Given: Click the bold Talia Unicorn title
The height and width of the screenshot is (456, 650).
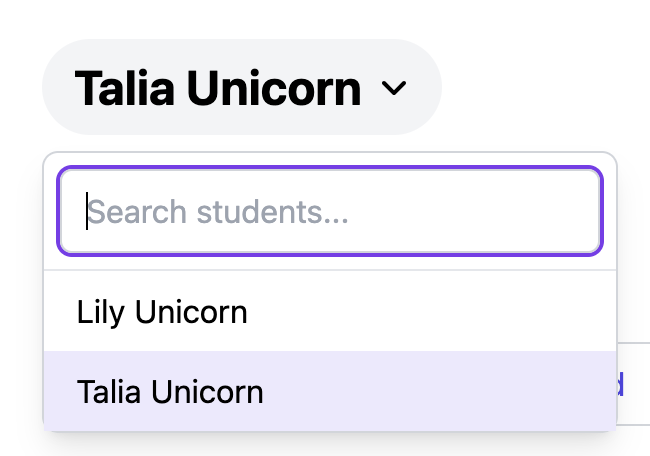Looking at the screenshot, I should pyautogui.click(x=218, y=88).
